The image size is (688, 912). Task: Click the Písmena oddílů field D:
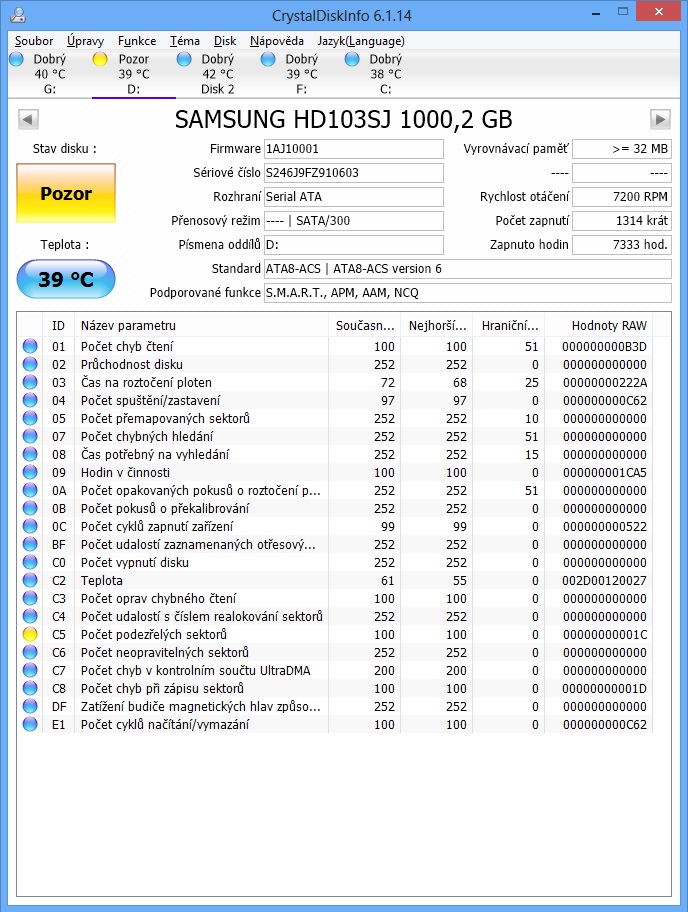pos(354,244)
